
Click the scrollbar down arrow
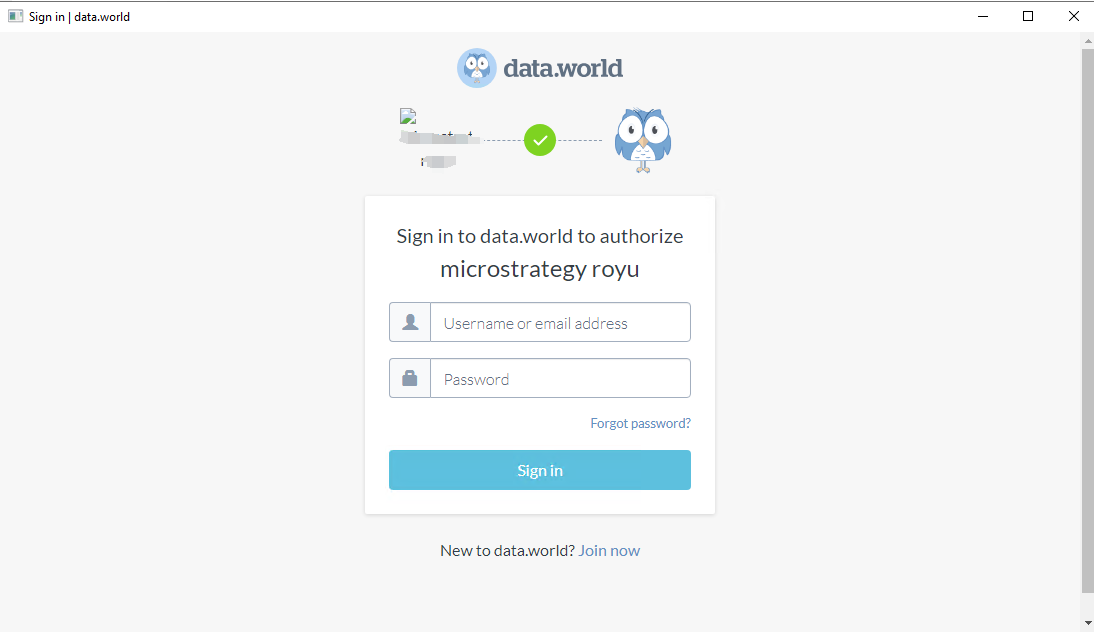tap(1086, 621)
